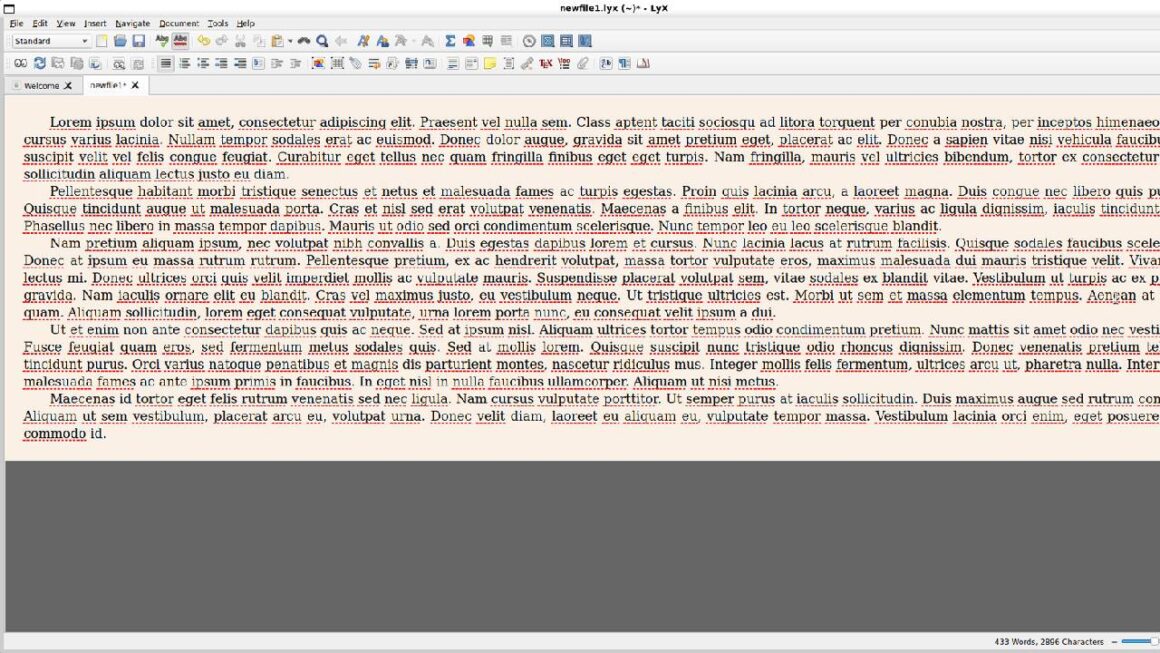Open a document with the folder icon
Viewport: 1160px width, 653px height.
click(x=120, y=41)
